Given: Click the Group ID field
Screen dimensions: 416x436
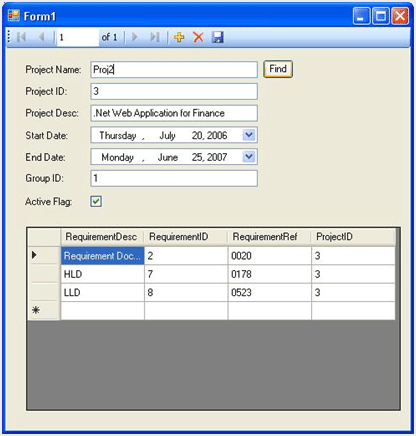Looking at the screenshot, I should pos(174,178).
